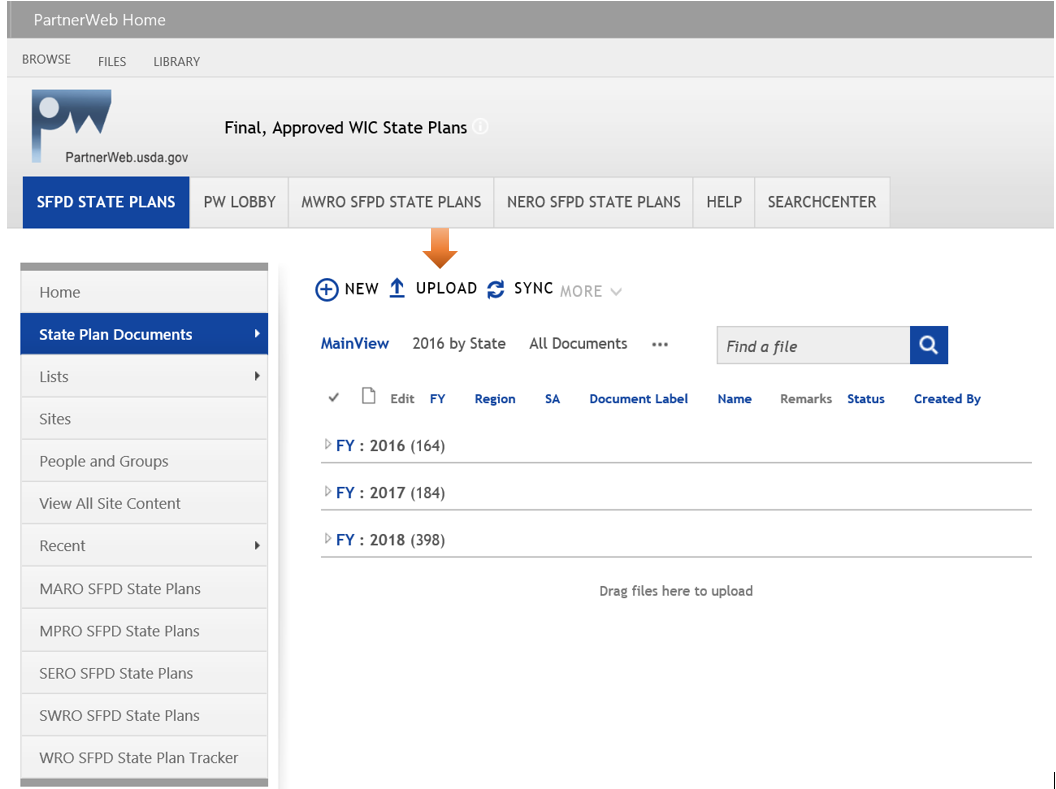Open the LIBRARY ribbon tab
The width and height of the screenshot is (1056, 789).
pyautogui.click(x=176, y=61)
